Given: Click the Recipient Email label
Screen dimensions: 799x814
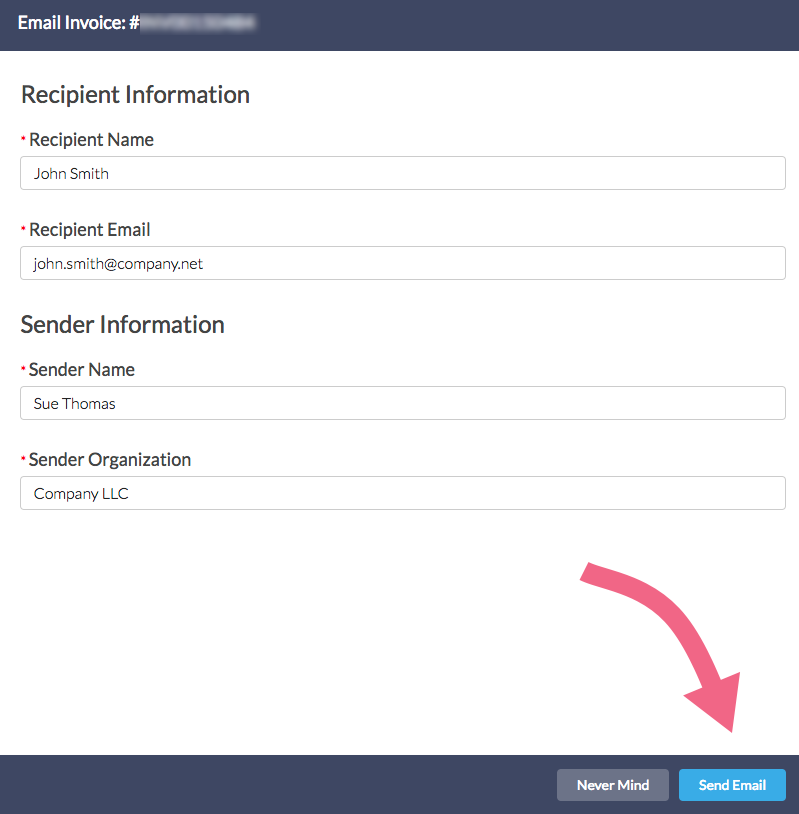Looking at the screenshot, I should click(x=89, y=230).
